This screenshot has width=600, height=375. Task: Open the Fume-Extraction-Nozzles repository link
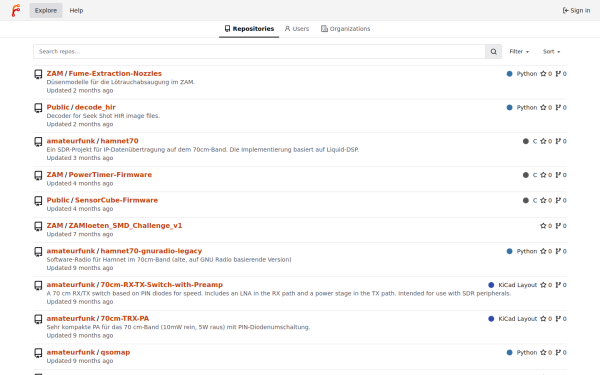[x=115, y=73]
